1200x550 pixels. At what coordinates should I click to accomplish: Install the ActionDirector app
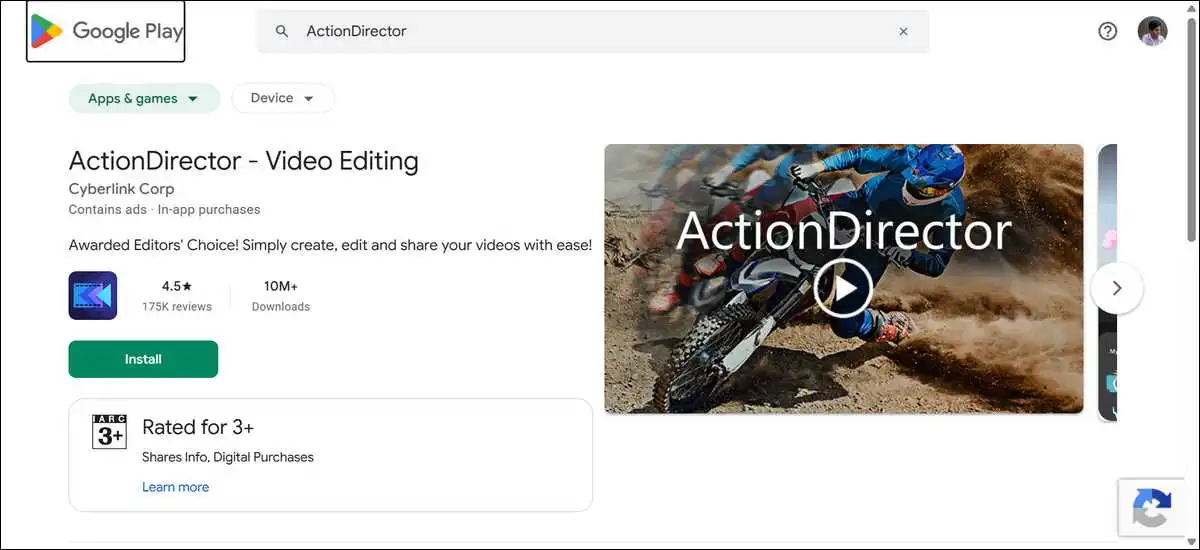[x=143, y=359]
